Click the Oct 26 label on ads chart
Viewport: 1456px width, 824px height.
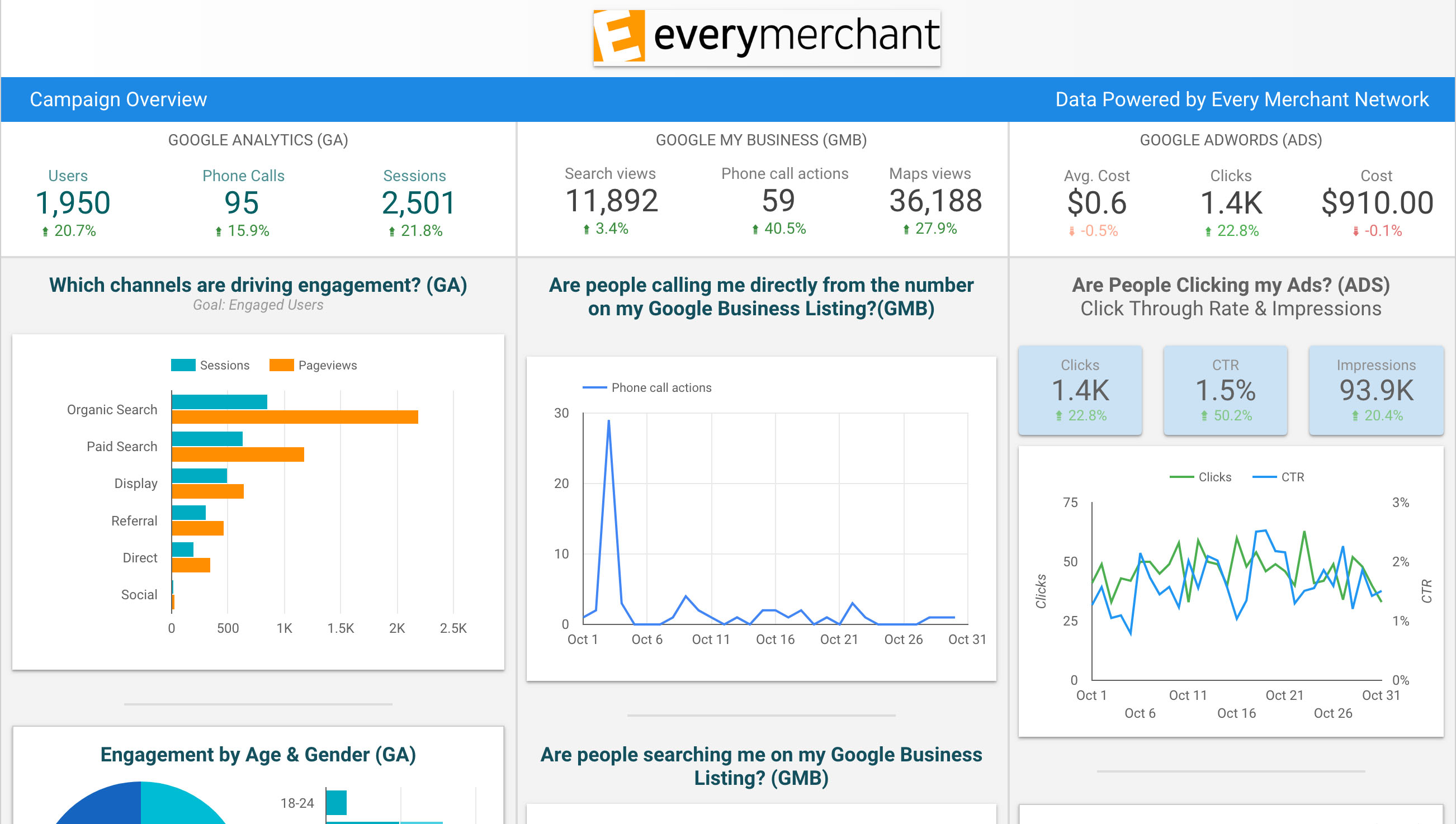click(x=1333, y=714)
